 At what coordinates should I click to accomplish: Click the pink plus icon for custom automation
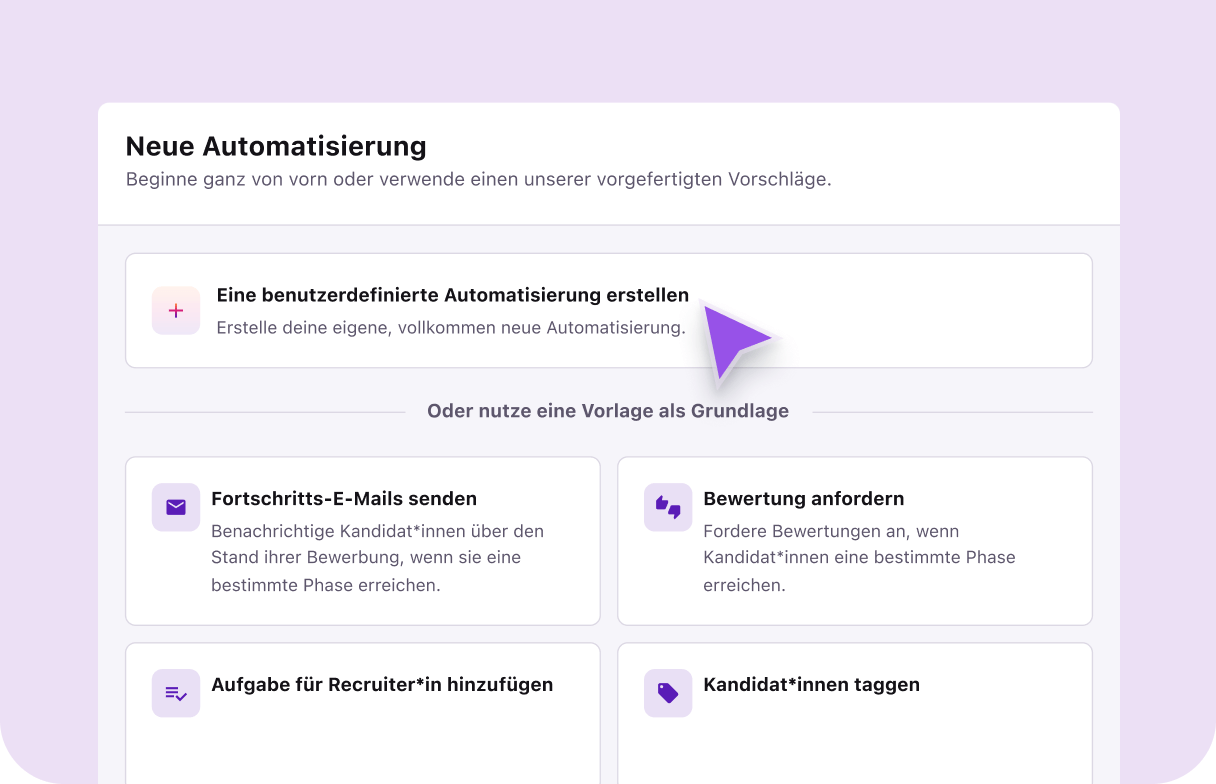[x=176, y=311]
